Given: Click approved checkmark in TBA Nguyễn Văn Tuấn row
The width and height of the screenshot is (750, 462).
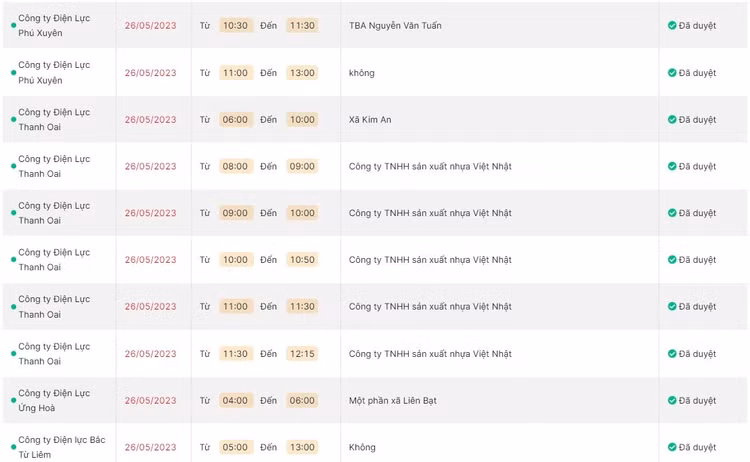Looking at the screenshot, I should click(x=672, y=26).
